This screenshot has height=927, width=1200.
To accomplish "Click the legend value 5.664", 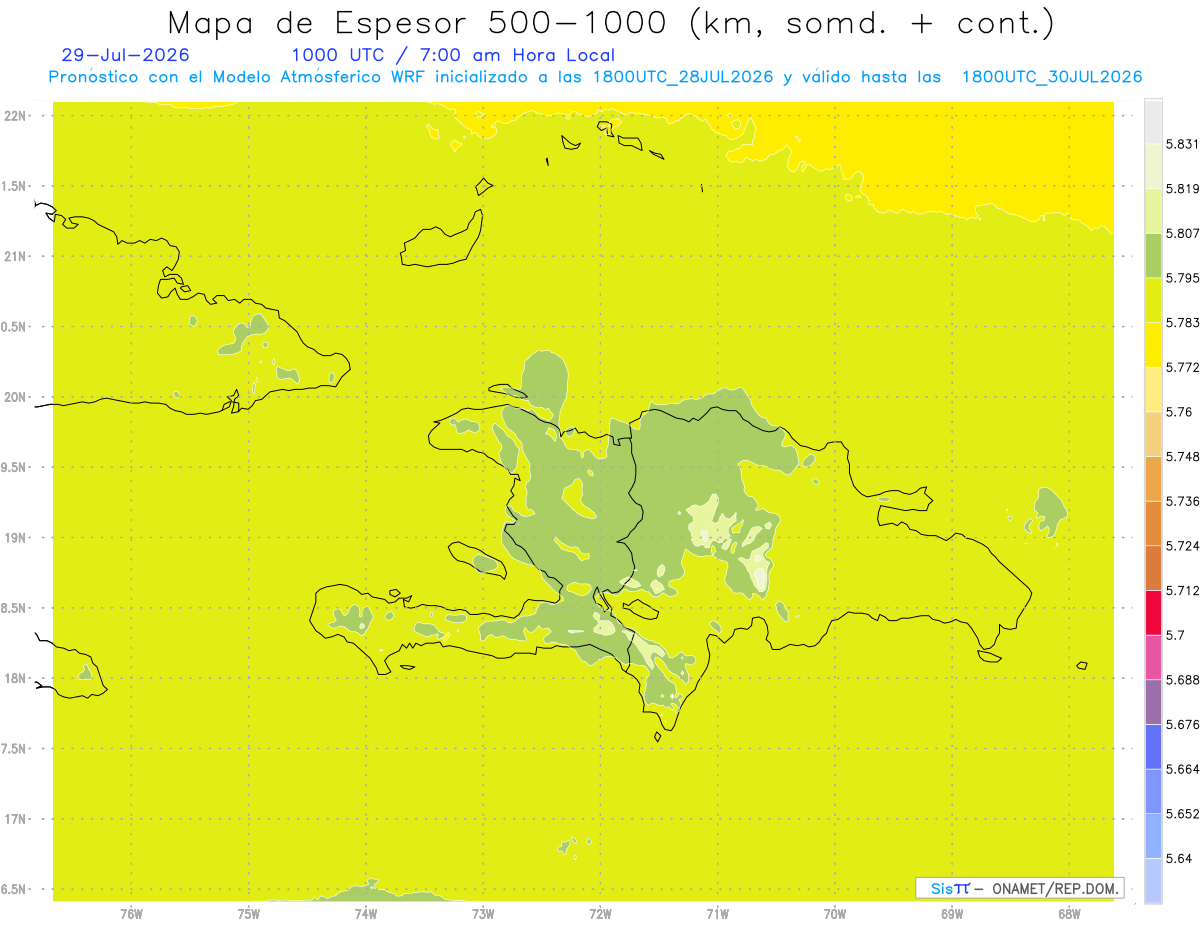I will click(x=1182, y=769).
